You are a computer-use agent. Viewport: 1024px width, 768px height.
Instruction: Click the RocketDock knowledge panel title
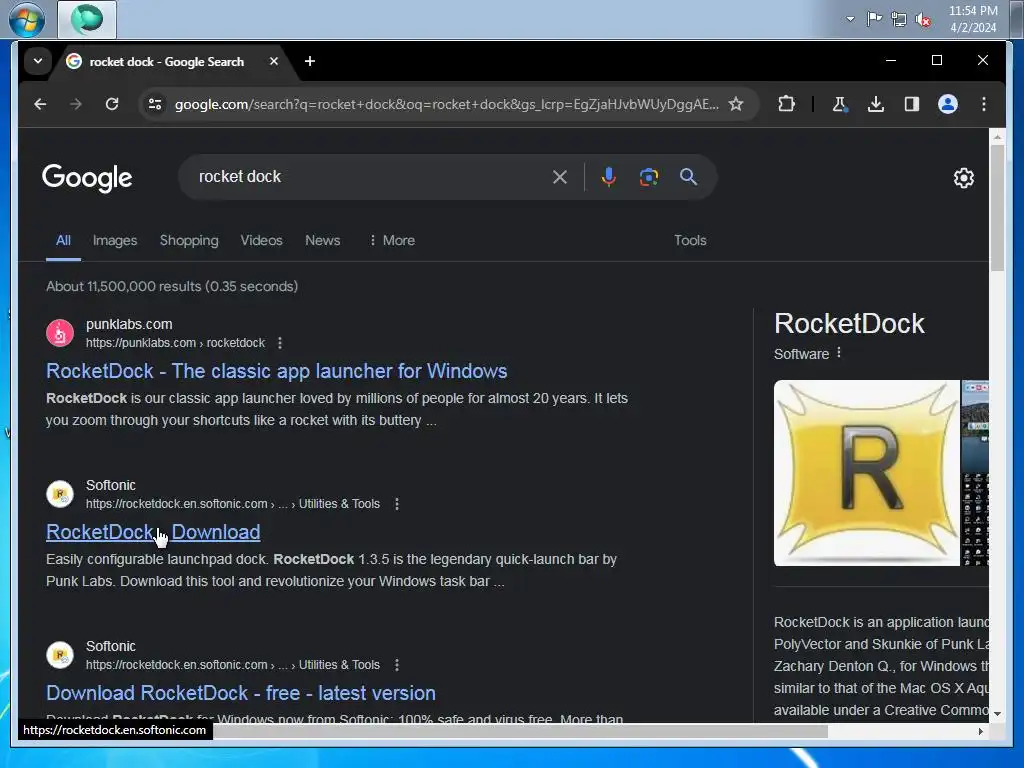click(849, 324)
